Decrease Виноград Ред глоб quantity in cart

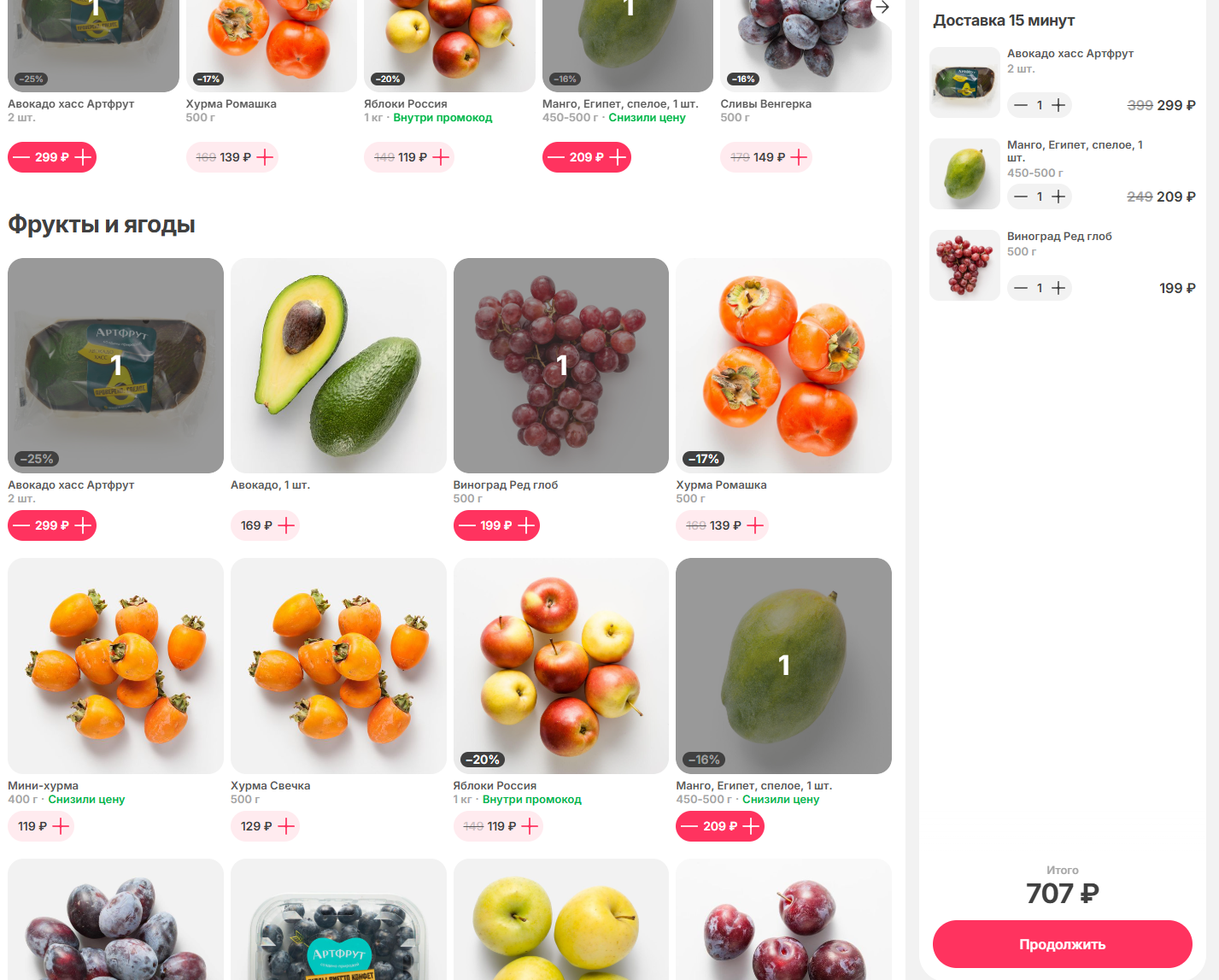[x=1020, y=288]
